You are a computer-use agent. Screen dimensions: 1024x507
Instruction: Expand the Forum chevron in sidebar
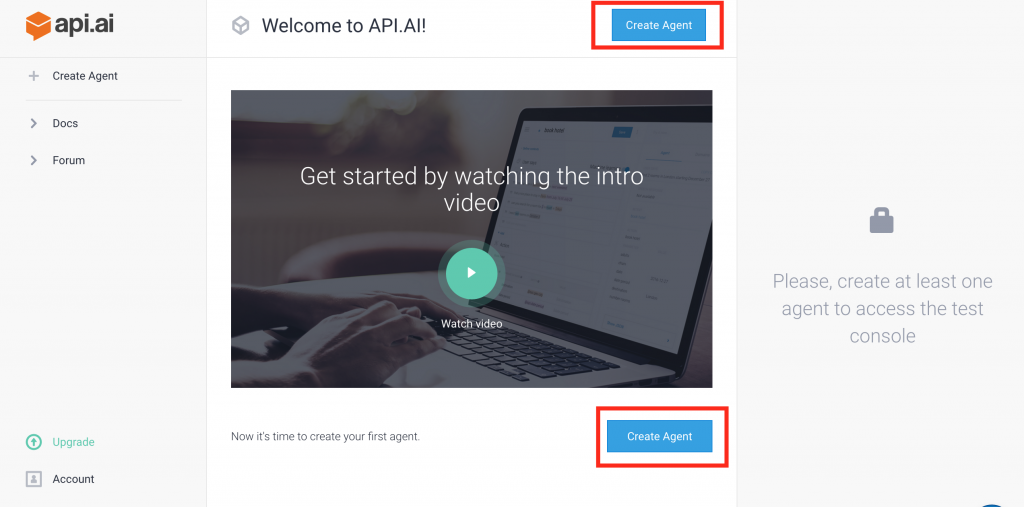pos(33,160)
